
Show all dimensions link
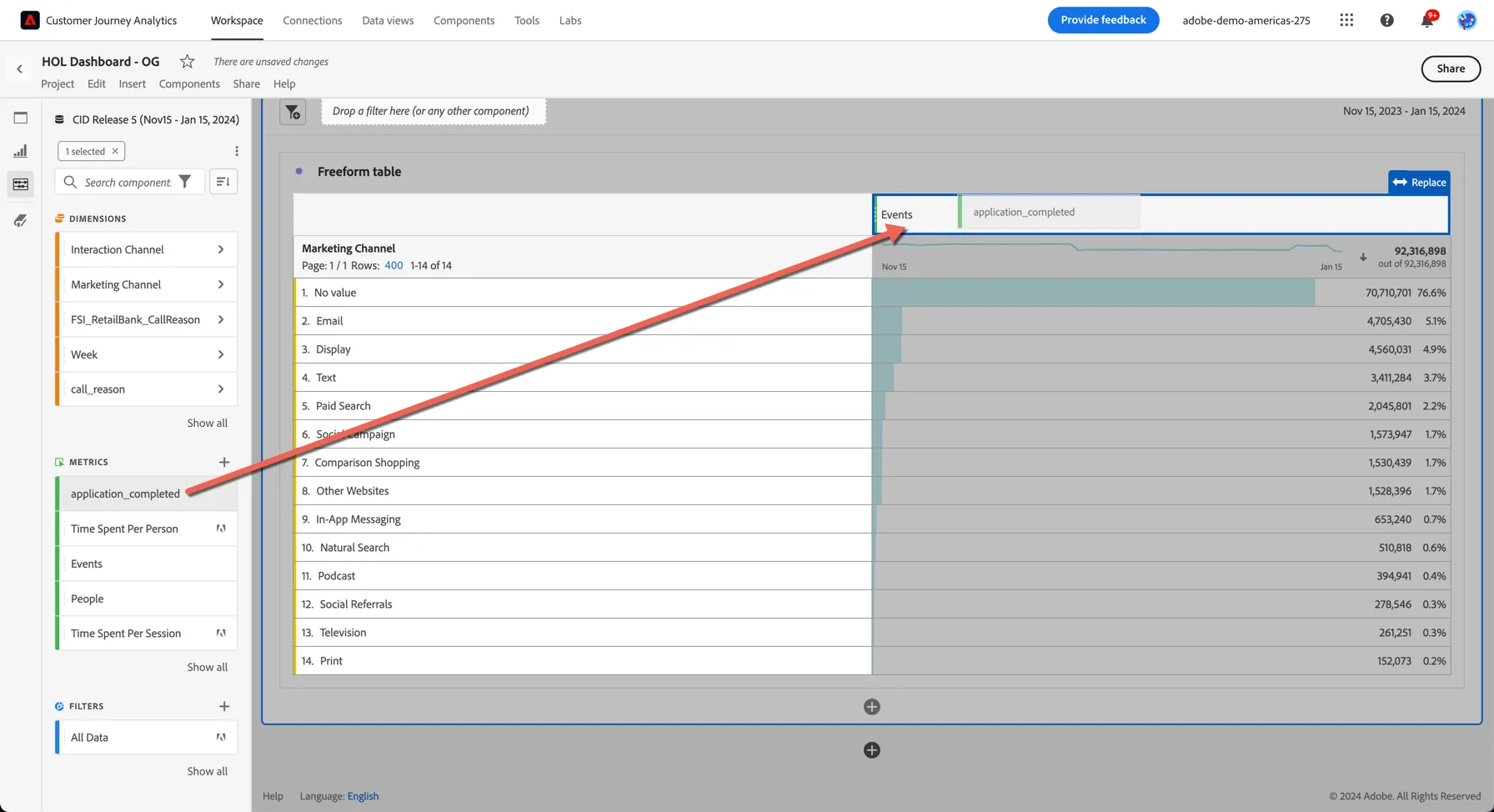click(207, 423)
